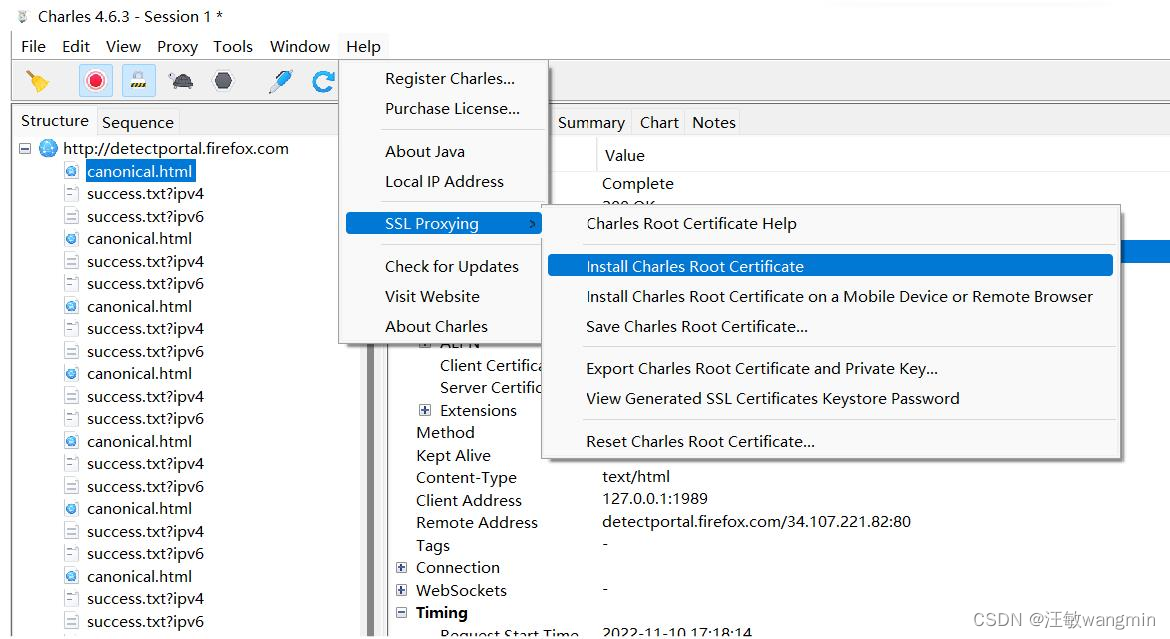
Task: Switch to the Summary tab
Action: [591, 122]
